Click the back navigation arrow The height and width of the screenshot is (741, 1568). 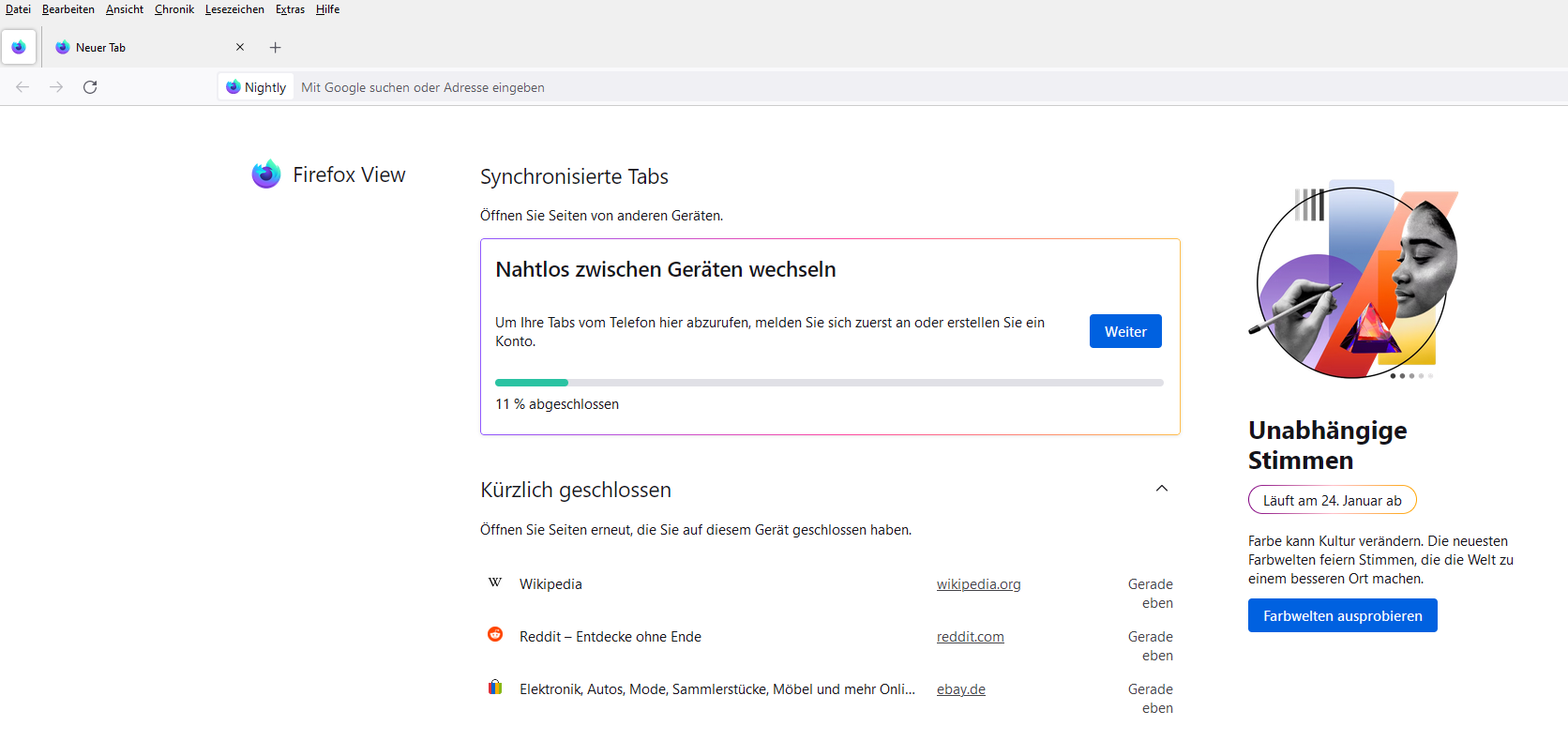click(23, 87)
